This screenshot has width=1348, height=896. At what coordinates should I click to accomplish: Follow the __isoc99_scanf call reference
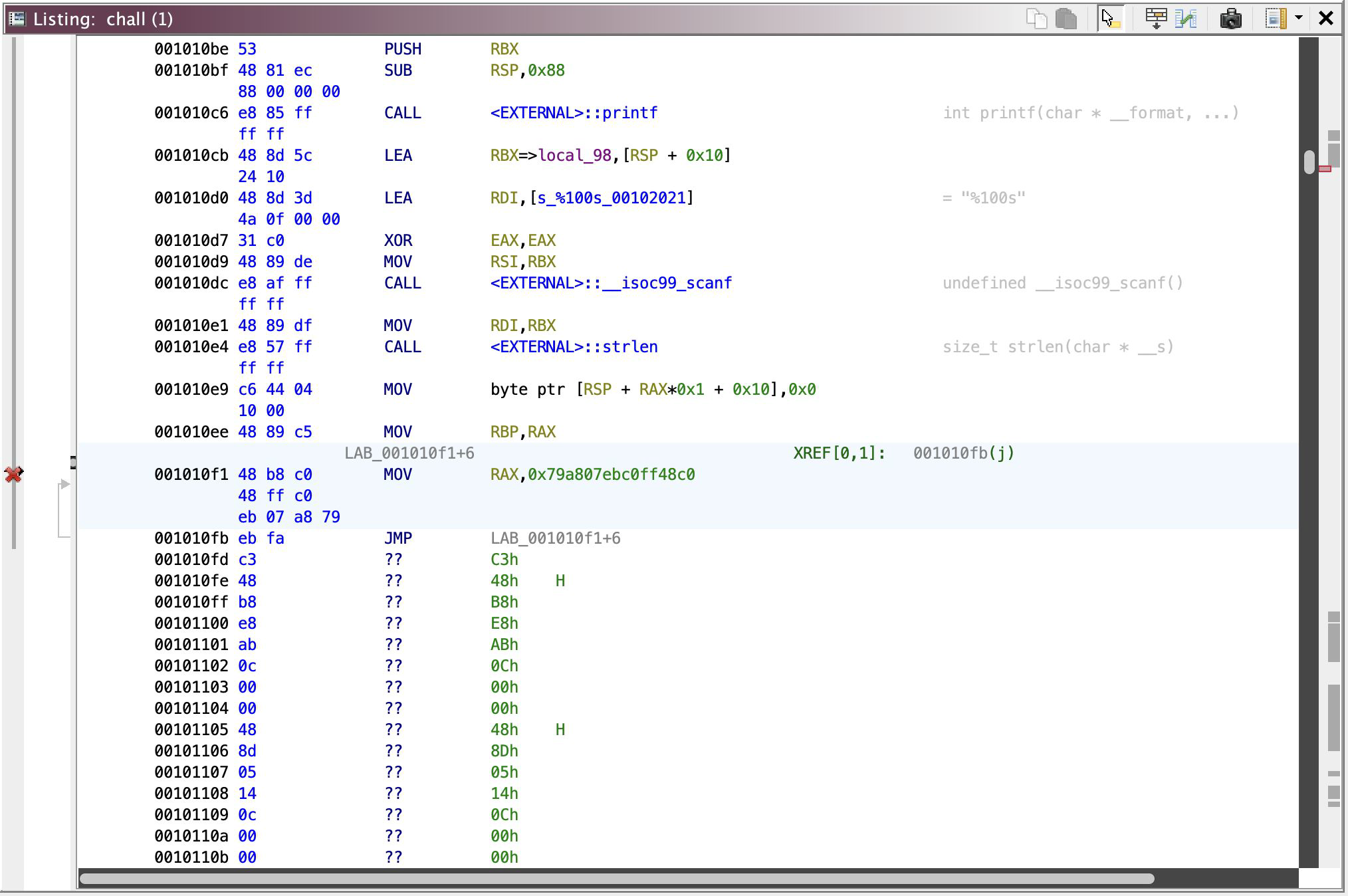[x=611, y=283]
